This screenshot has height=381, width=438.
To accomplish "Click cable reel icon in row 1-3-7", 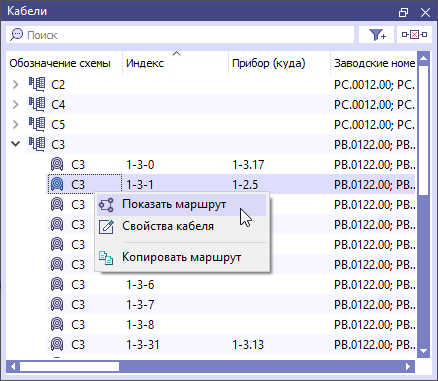I will coord(57,304).
